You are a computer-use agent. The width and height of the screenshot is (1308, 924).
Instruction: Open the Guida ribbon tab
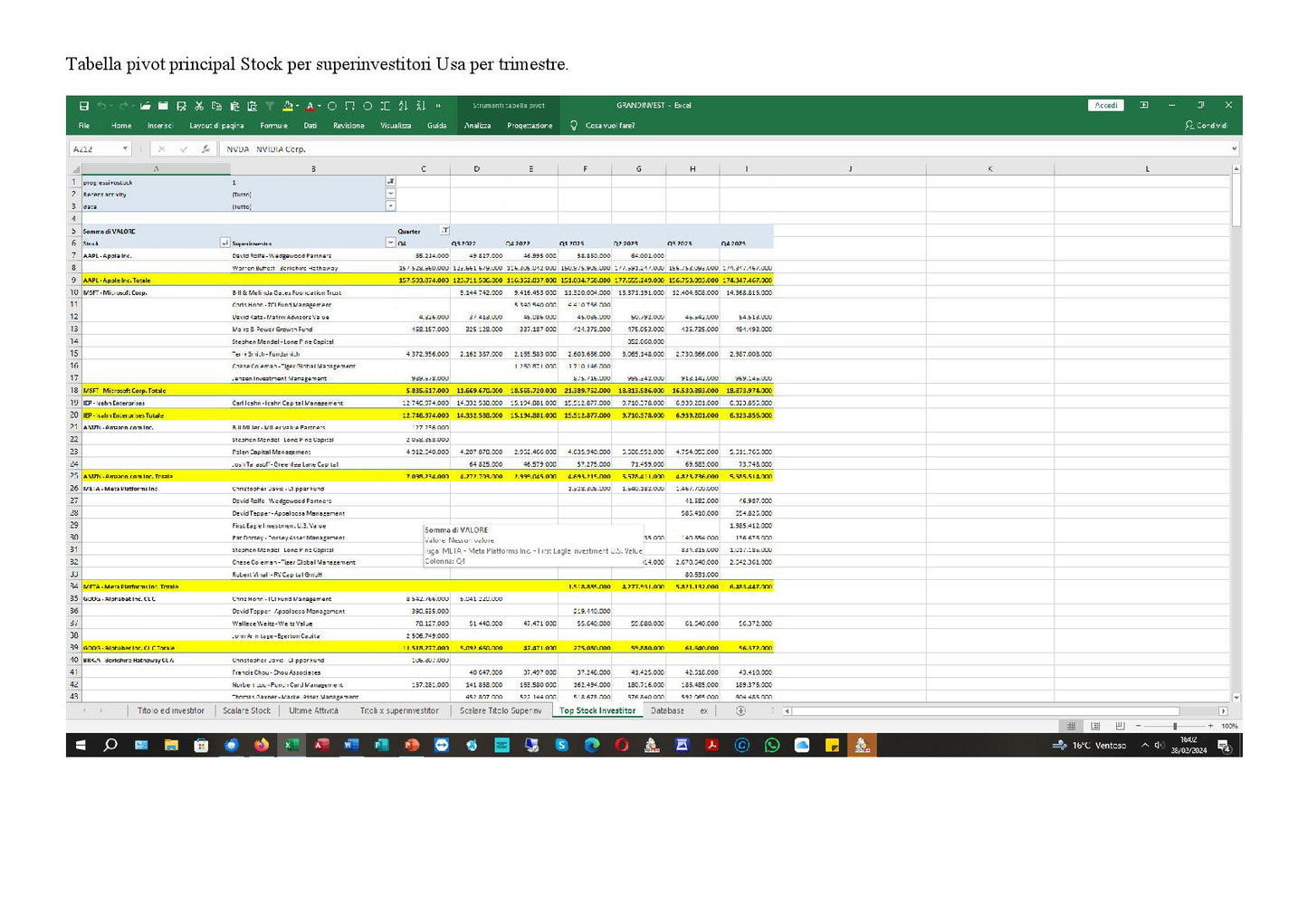(x=437, y=126)
